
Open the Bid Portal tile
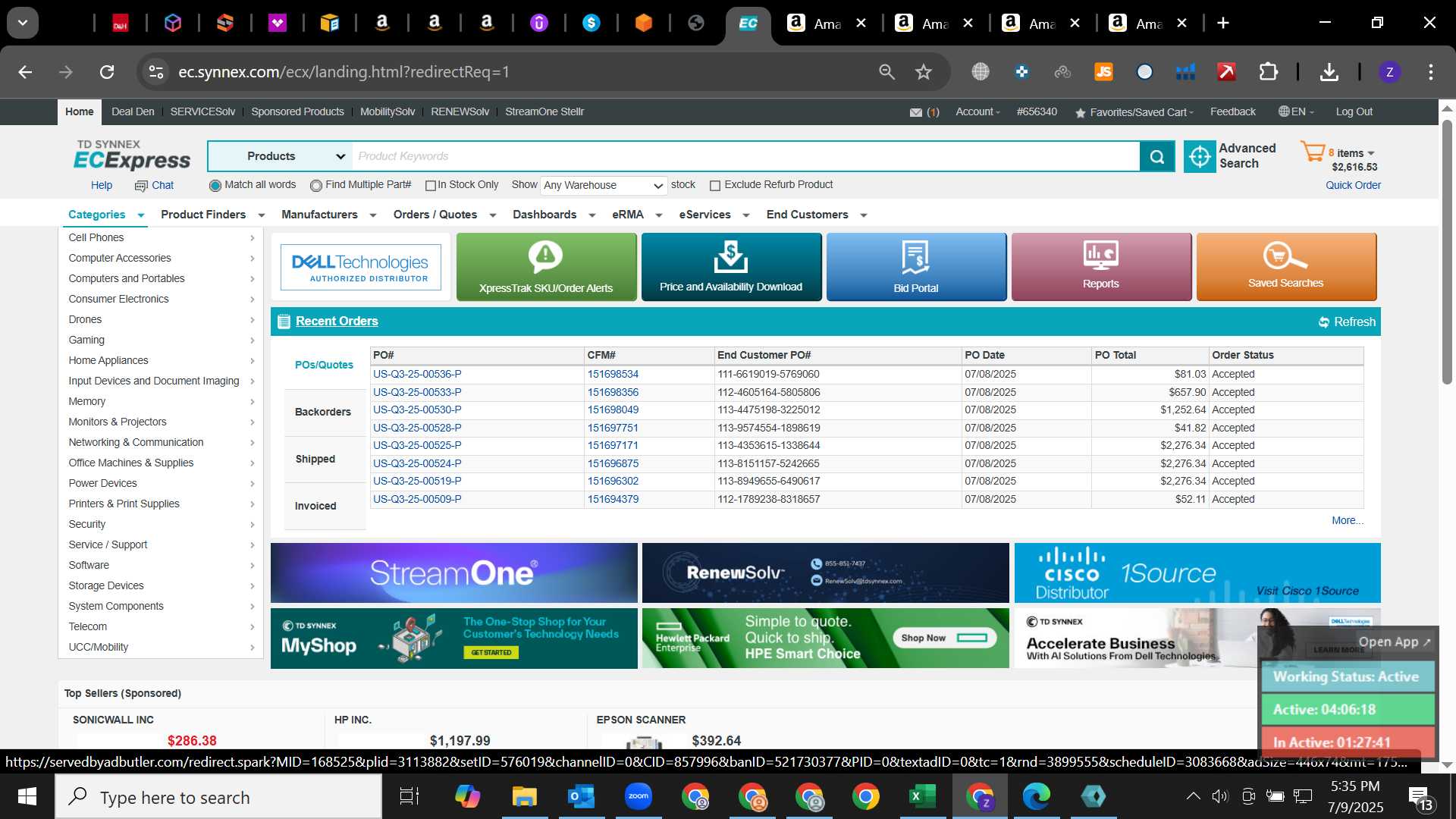coord(916,267)
